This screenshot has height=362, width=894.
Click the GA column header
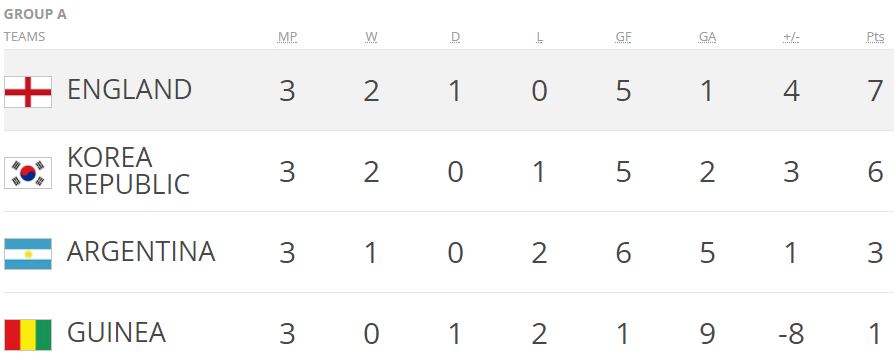(707, 37)
